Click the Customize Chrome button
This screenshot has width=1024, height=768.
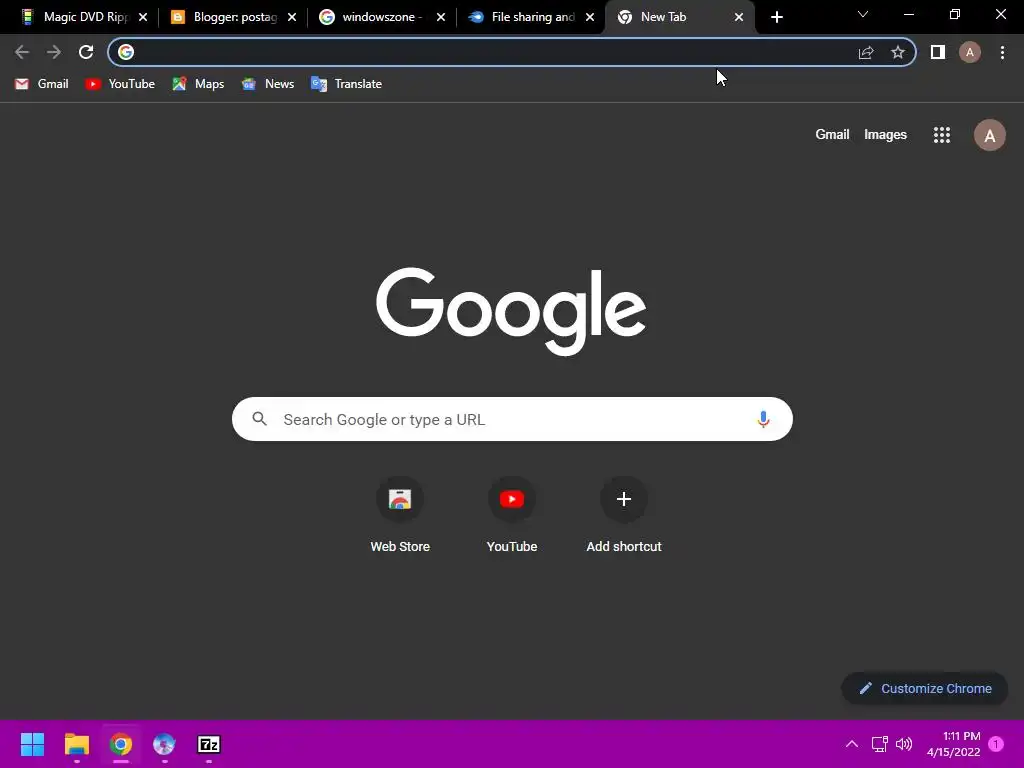coord(925,688)
